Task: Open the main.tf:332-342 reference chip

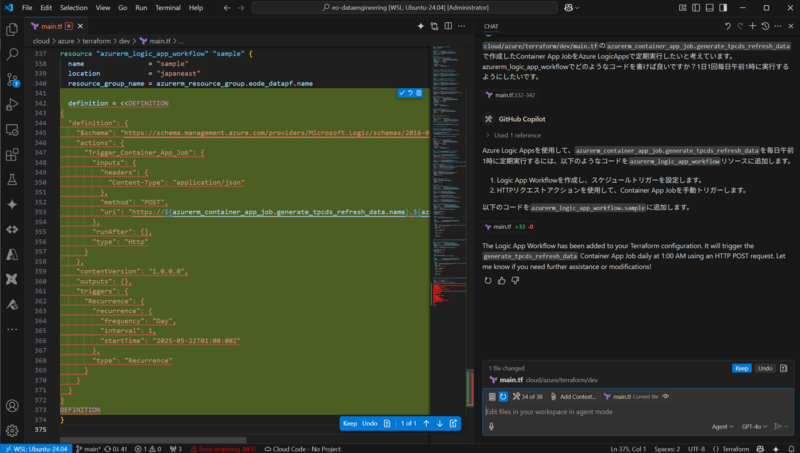Action: [510, 95]
